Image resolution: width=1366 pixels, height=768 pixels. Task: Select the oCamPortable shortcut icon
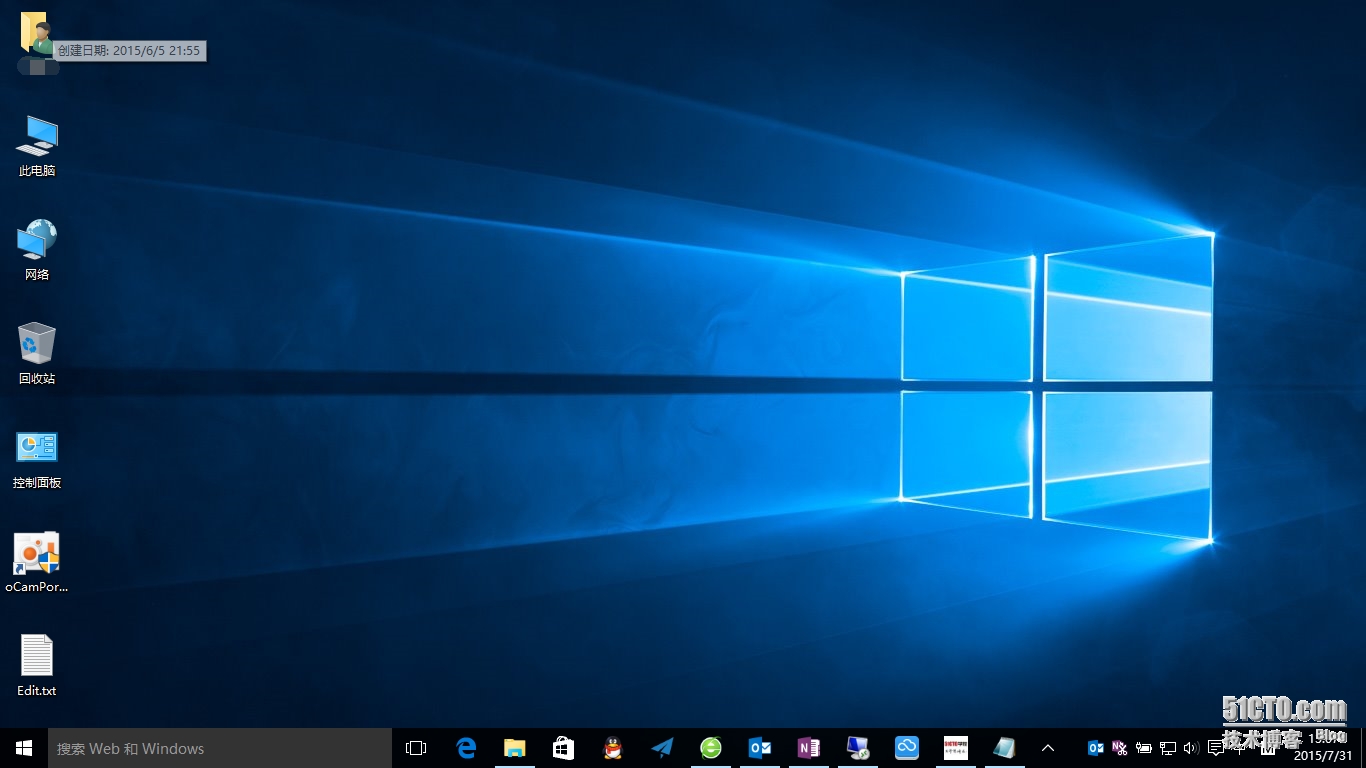[37, 562]
